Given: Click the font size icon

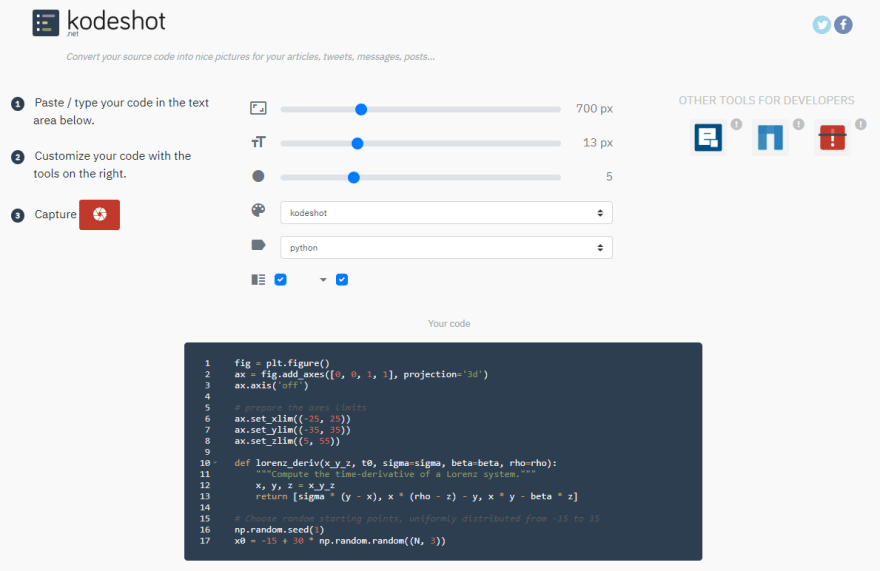Looking at the screenshot, I should (x=258, y=142).
